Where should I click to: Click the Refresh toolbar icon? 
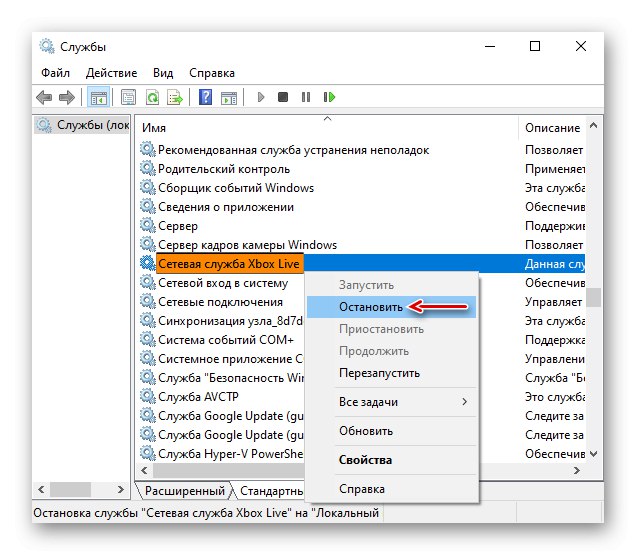pos(152,97)
